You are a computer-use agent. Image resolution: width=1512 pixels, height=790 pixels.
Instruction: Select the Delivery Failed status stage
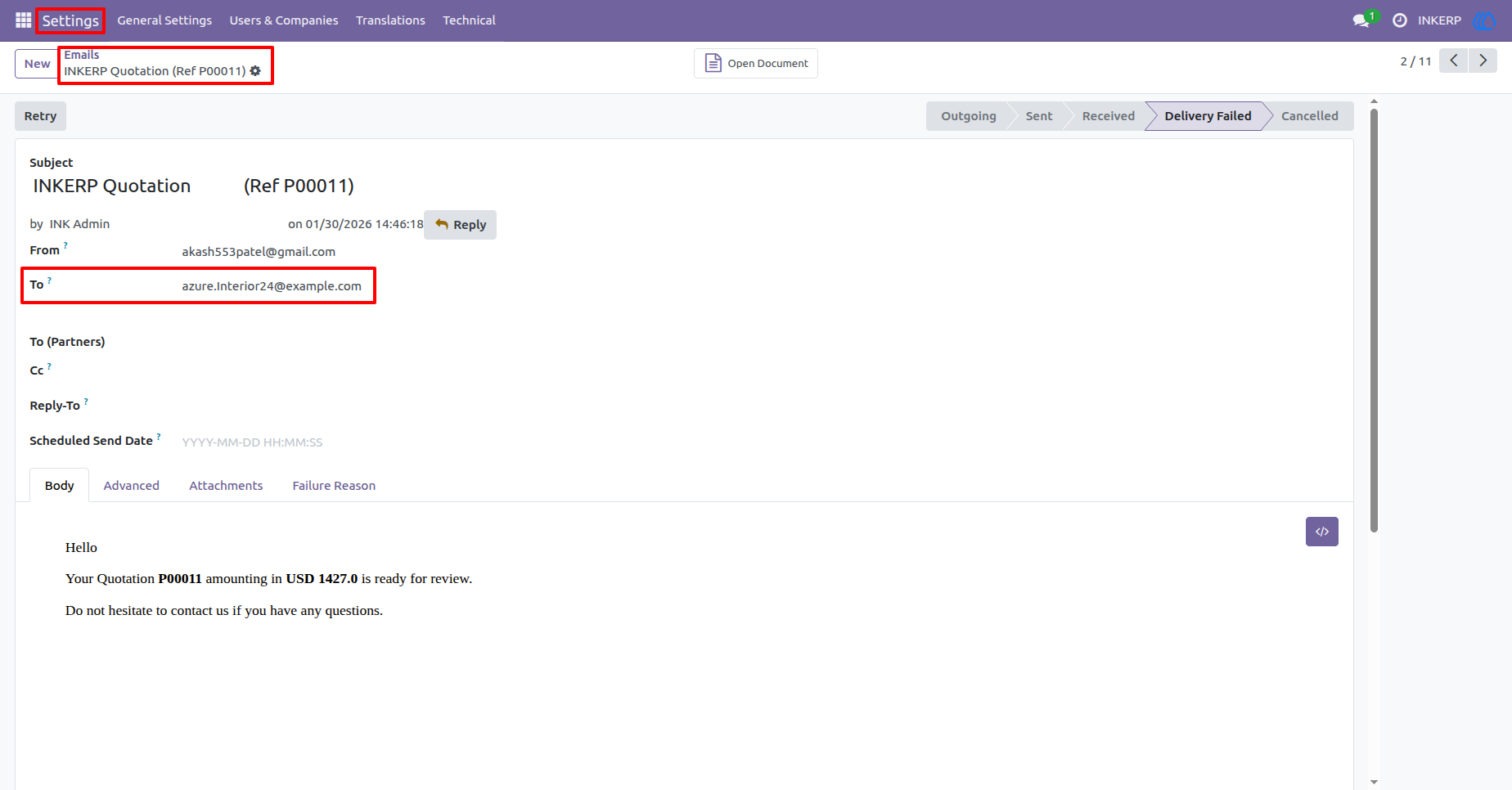[1208, 116]
